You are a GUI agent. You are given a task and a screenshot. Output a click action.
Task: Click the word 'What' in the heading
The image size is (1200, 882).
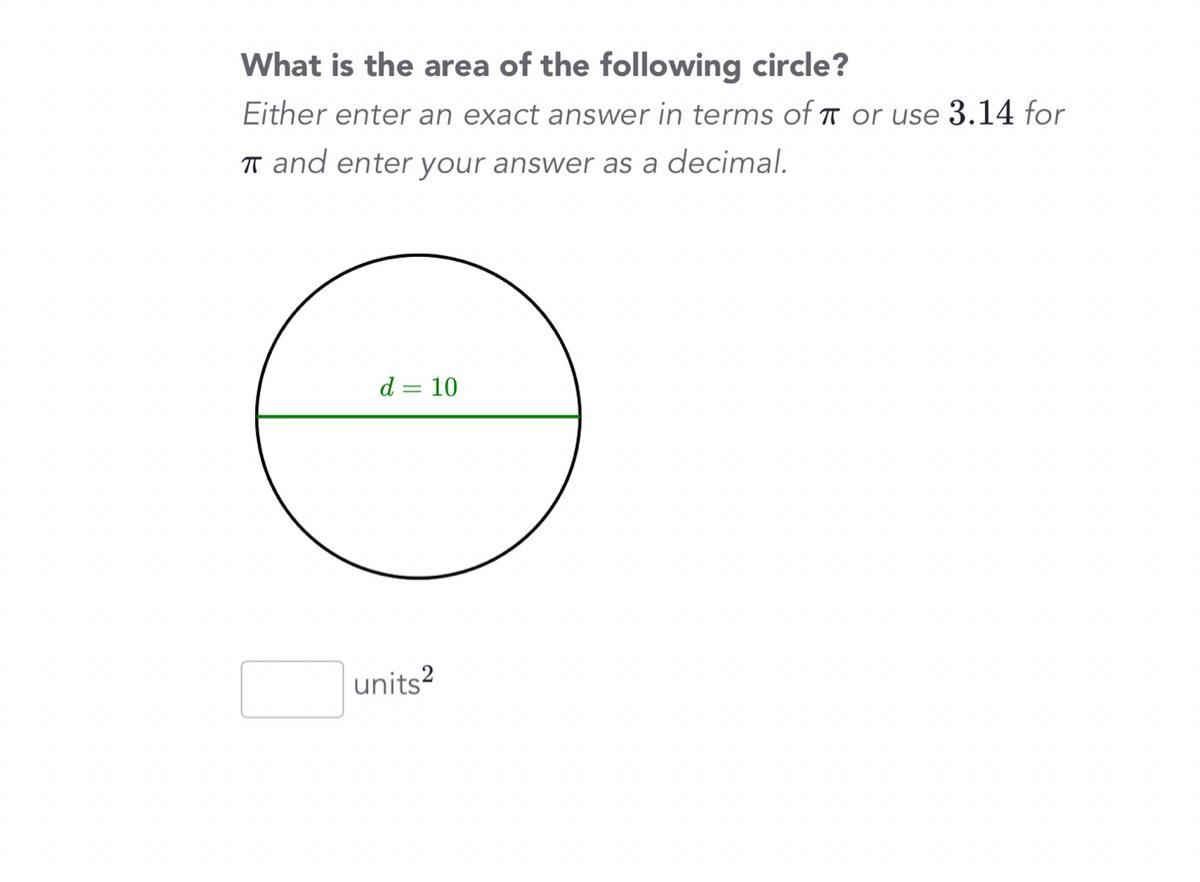(275, 66)
